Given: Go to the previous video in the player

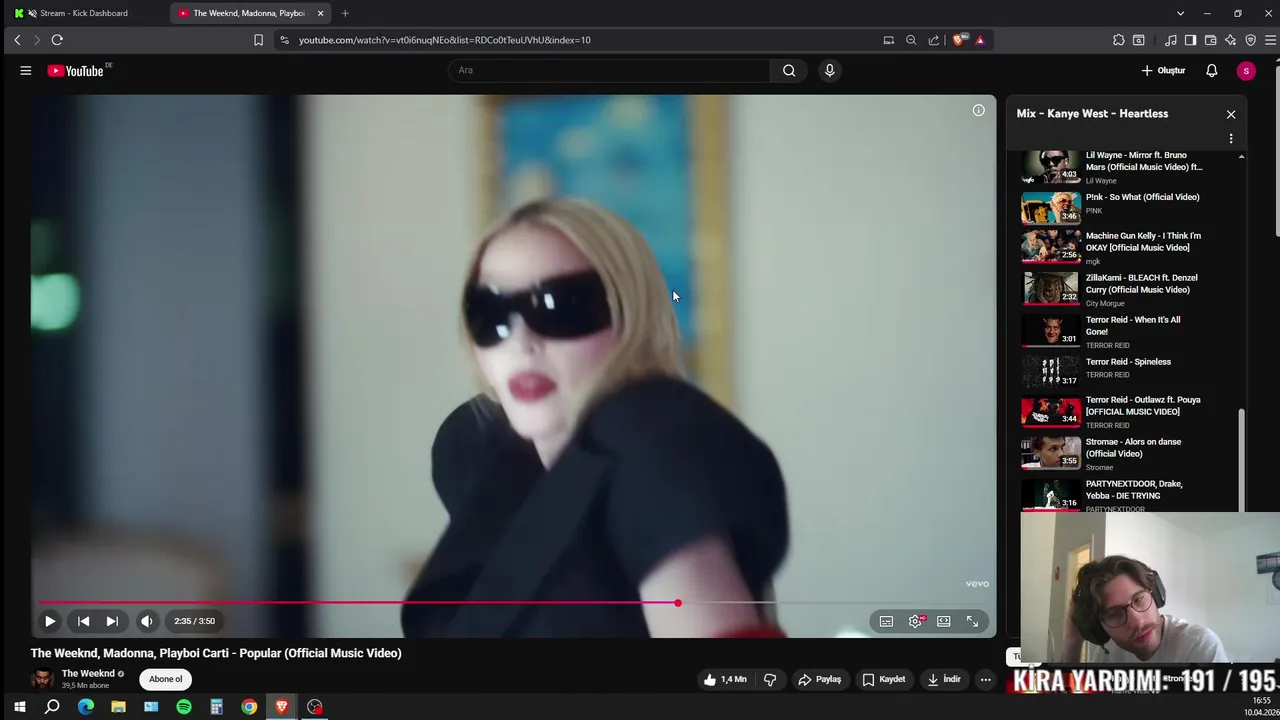Looking at the screenshot, I should coord(84,621).
